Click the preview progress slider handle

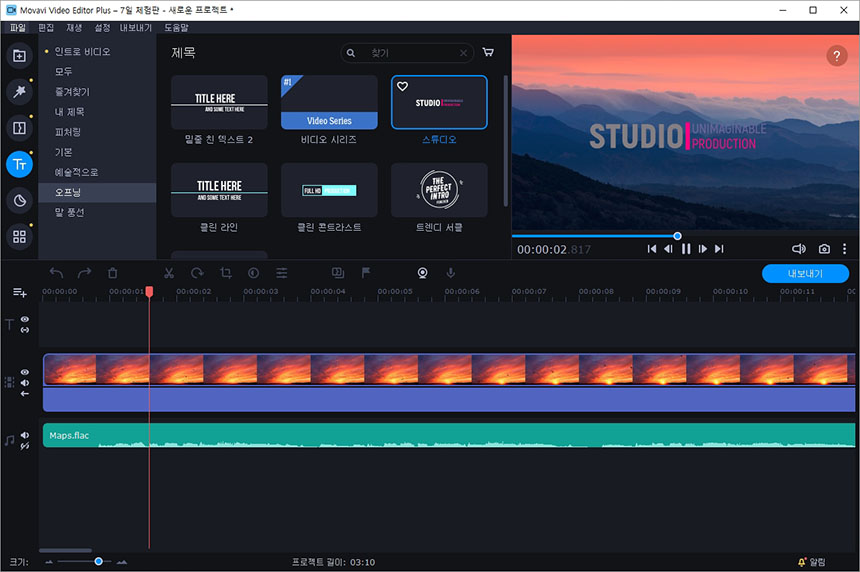[677, 236]
